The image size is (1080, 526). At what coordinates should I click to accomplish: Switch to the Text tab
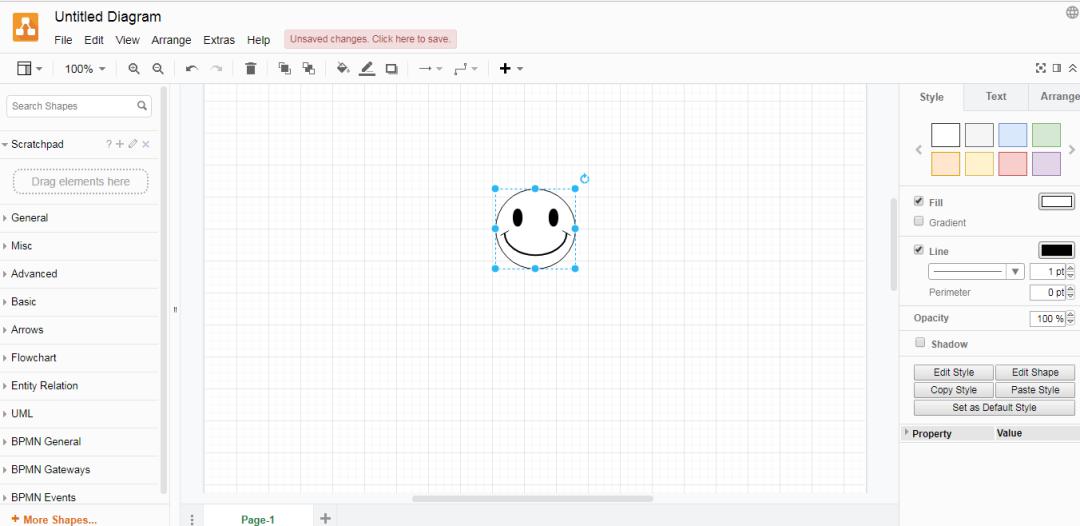[x=996, y=96]
